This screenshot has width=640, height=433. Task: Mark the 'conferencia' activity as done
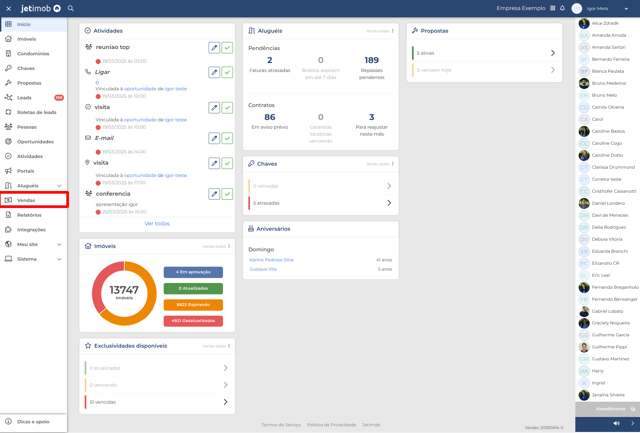click(x=227, y=194)
